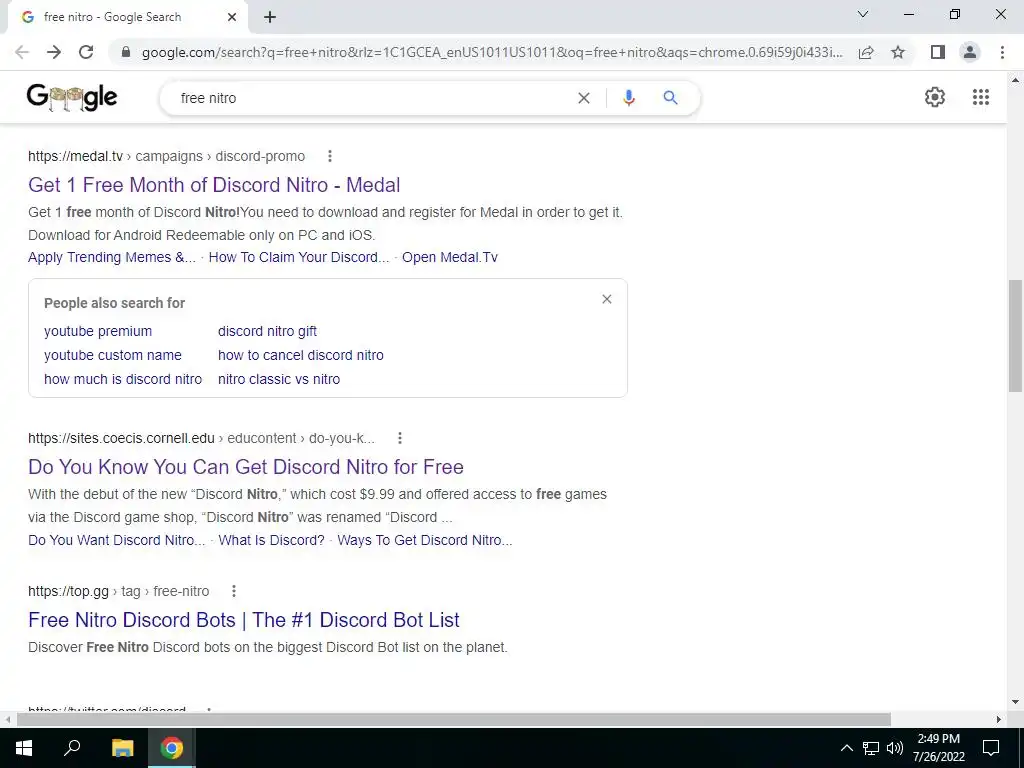Open options dots for medal.tv result
Screen dimensions: 1024x768
[x=330, y=156]
